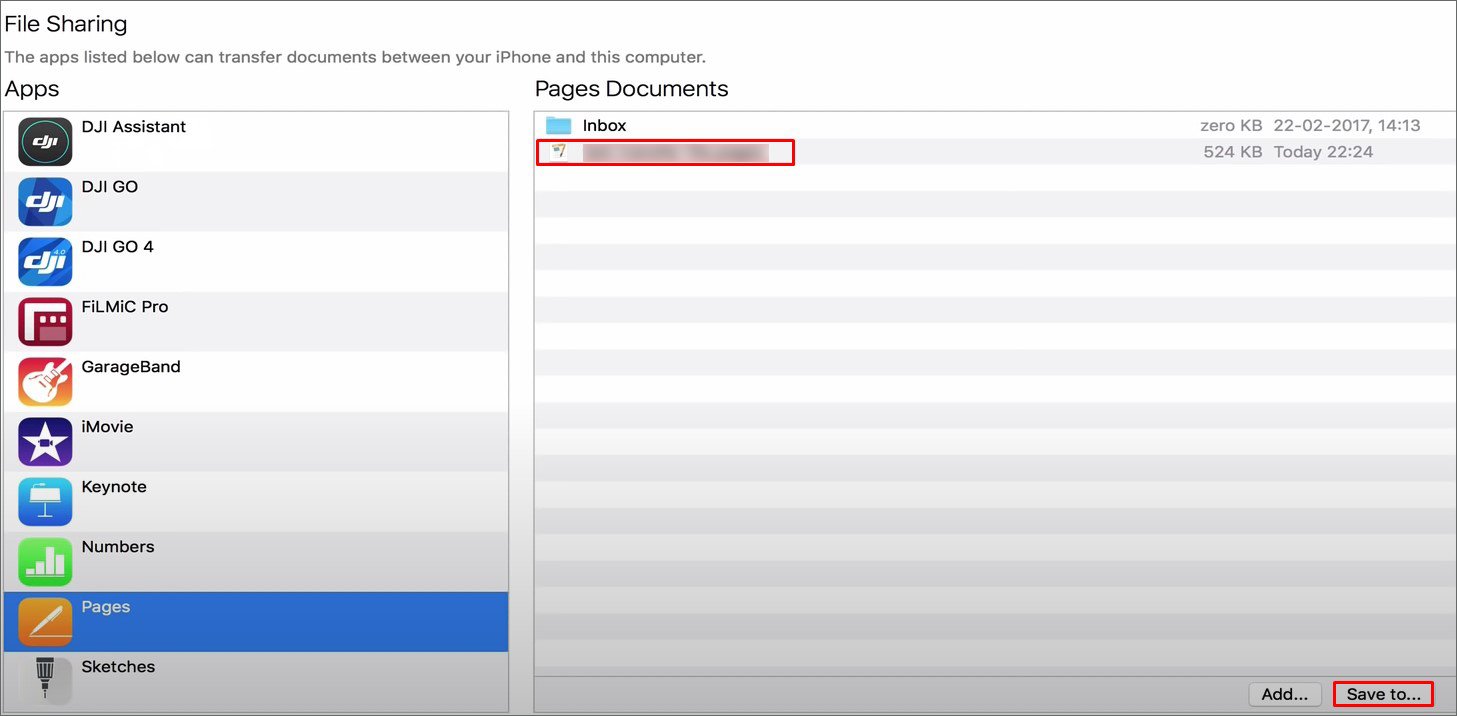Select the Pages pen icon
Viewport: 1457px width, 716px height.
point(44,621)
